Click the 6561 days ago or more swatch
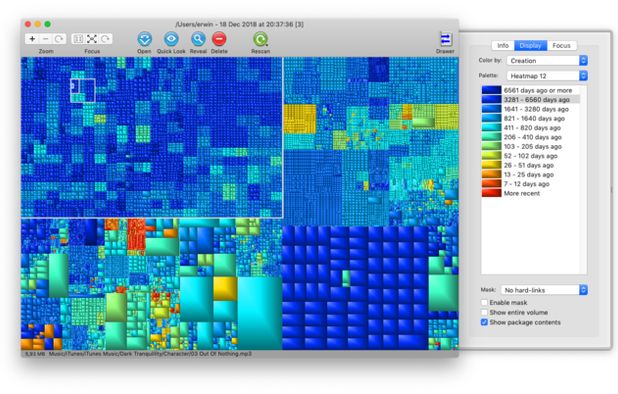Viewport: 618px width, 394px height. (x=491, y=90)
